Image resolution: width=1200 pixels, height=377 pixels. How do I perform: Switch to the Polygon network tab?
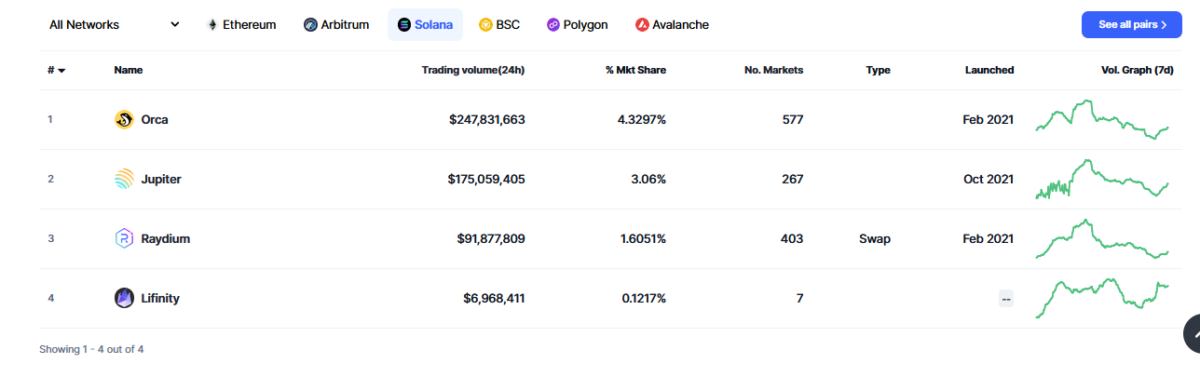coord(577,25)
